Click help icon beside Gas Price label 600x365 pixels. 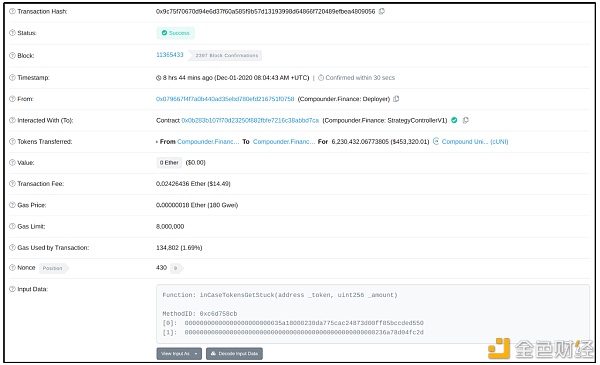pos(12,205)
